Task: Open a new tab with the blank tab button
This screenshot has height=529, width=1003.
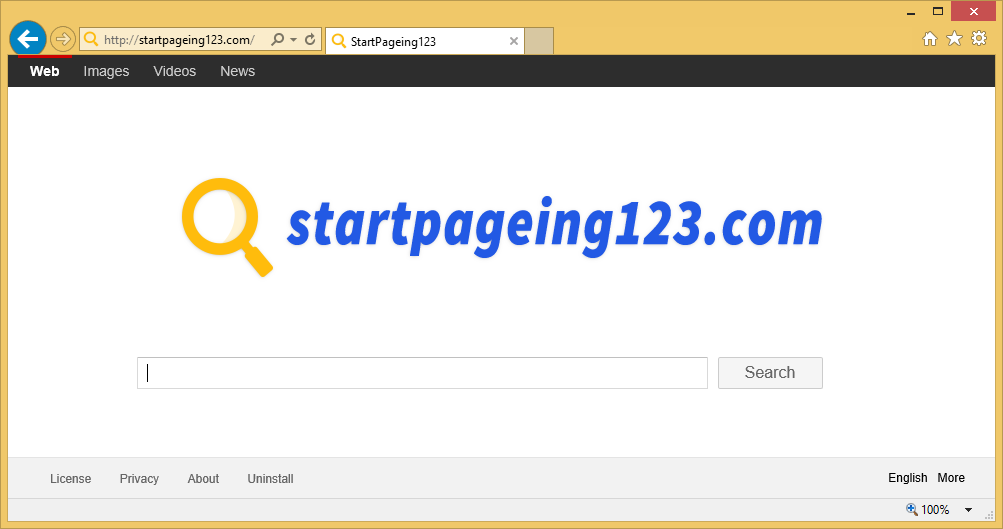Action: [539, 41]
